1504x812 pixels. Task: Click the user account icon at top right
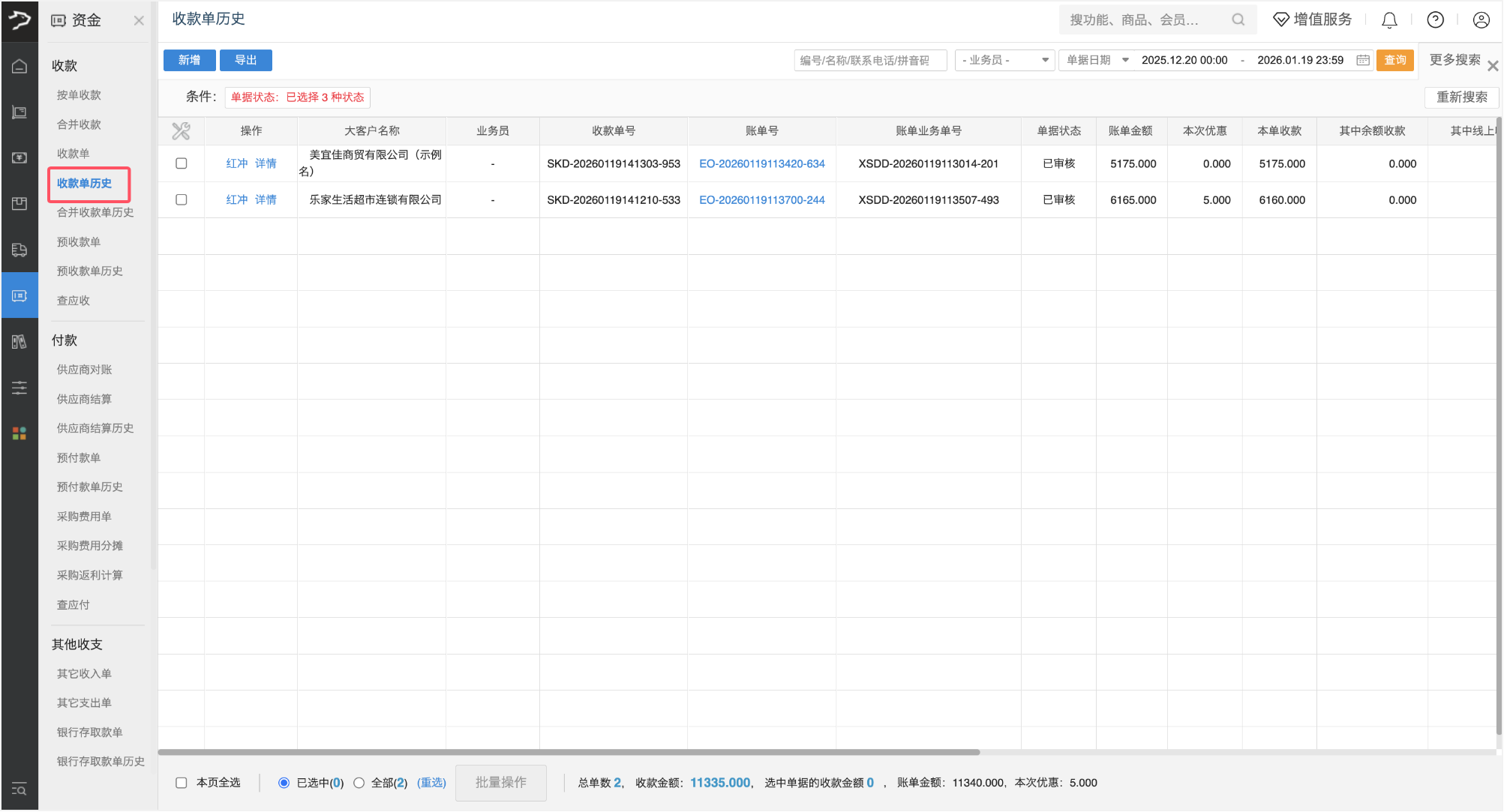point(1480,19)
